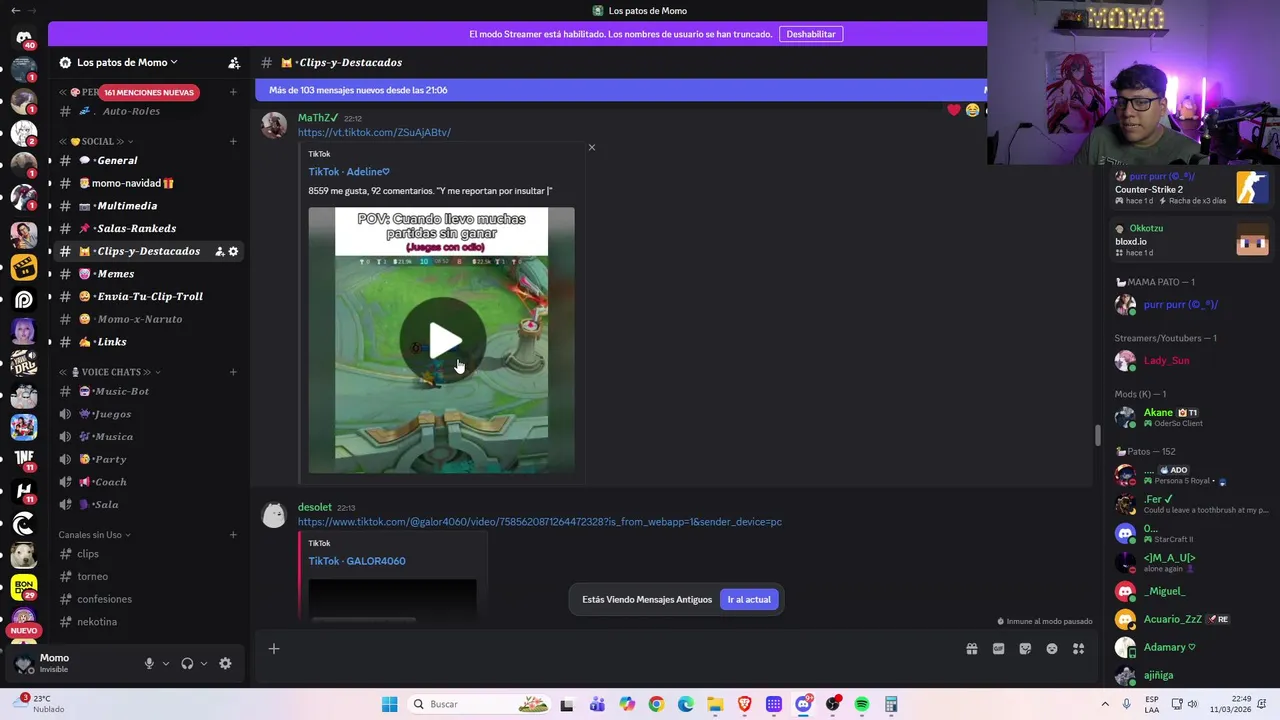The height and width of the screenshot is (720, 1280).
Task: Click the message input field
Action: 620,649
